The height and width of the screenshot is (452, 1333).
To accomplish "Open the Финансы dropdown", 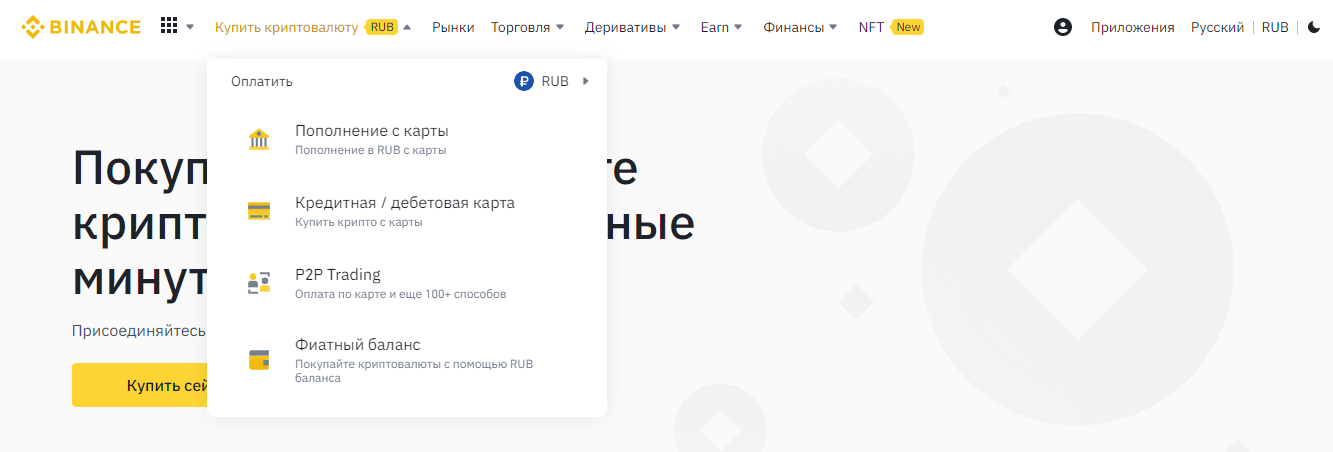I will click(x=800, y=27).
